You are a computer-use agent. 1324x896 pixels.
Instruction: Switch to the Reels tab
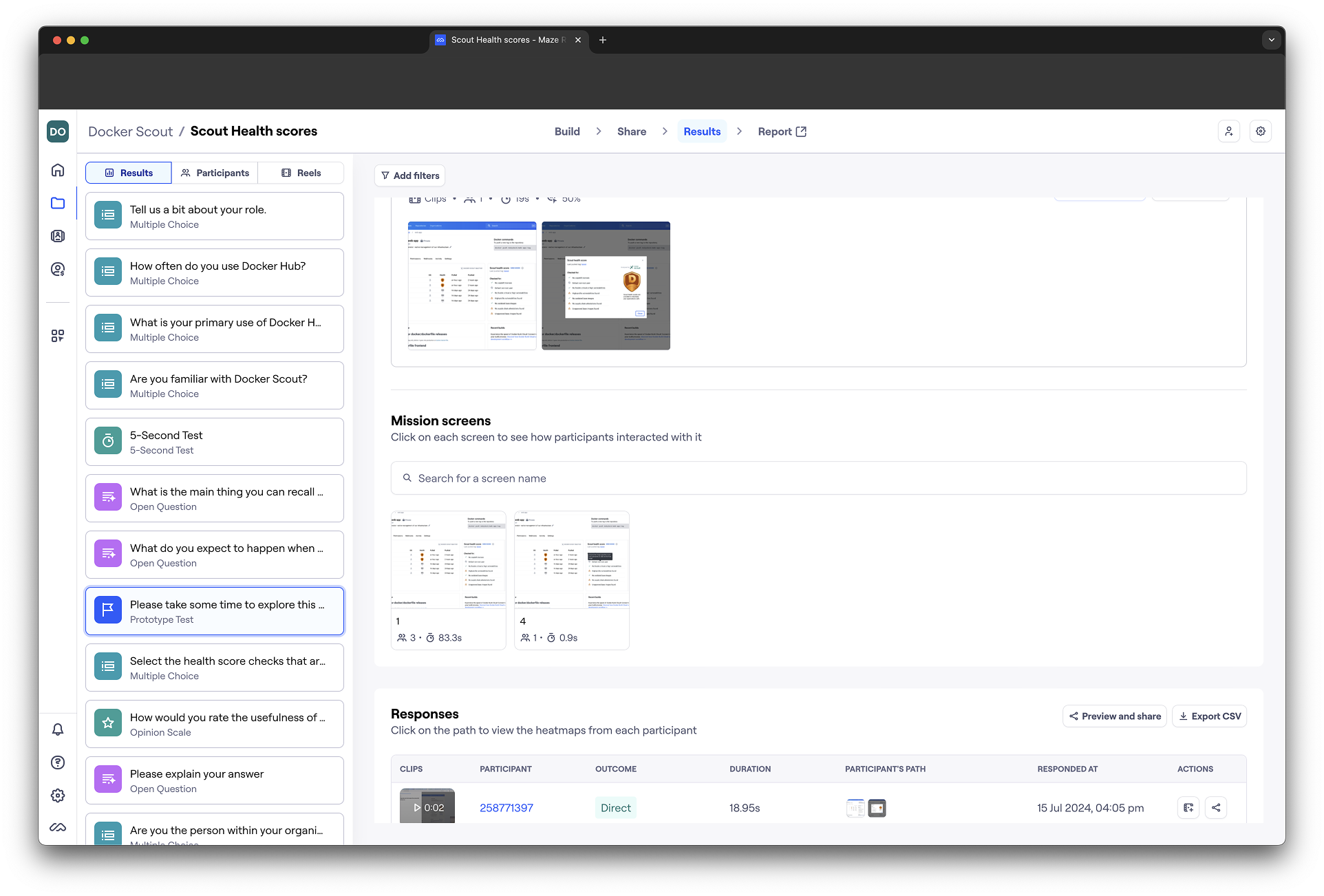coord(301,173)
